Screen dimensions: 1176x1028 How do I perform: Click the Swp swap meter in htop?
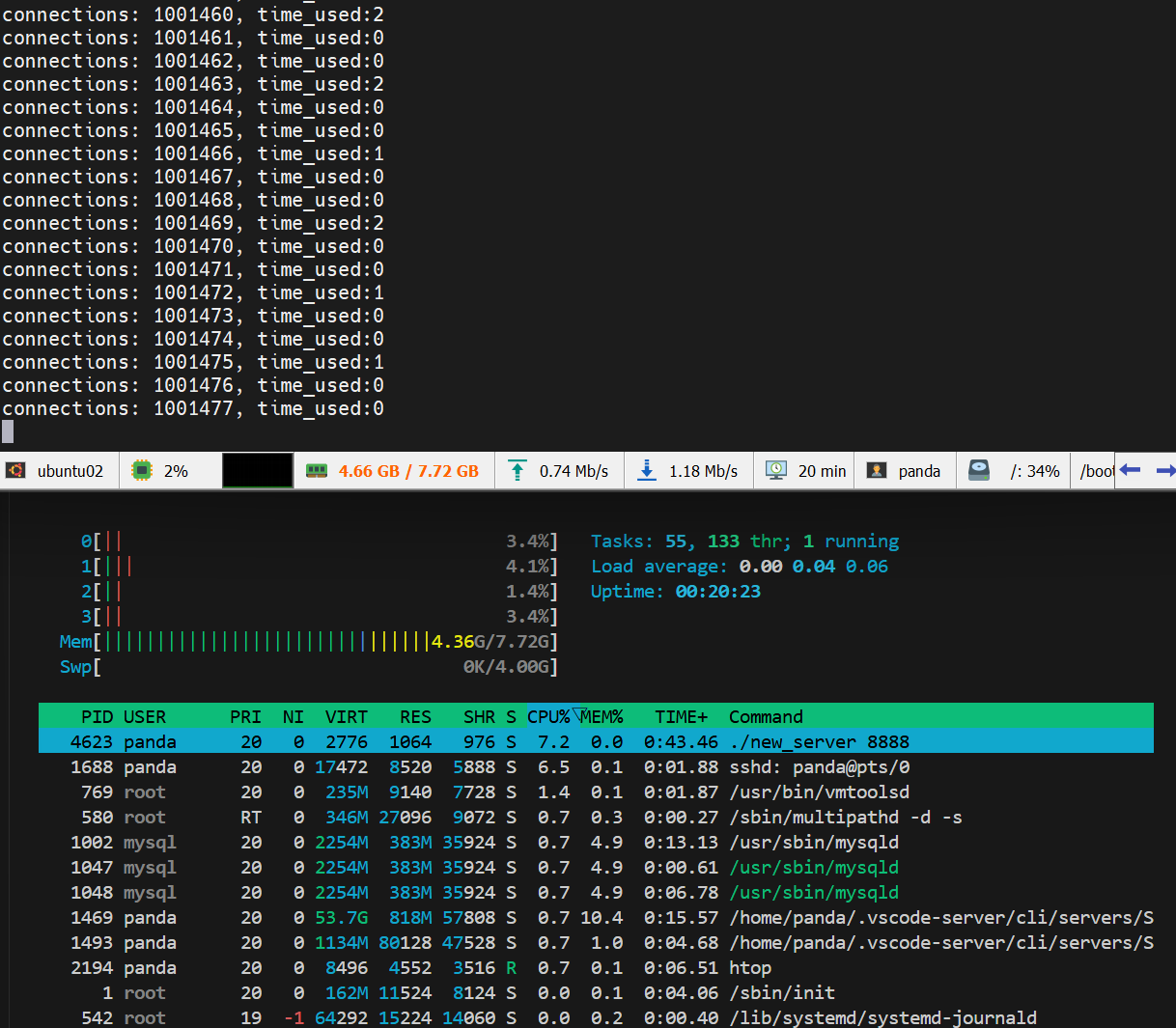point(309,666)
